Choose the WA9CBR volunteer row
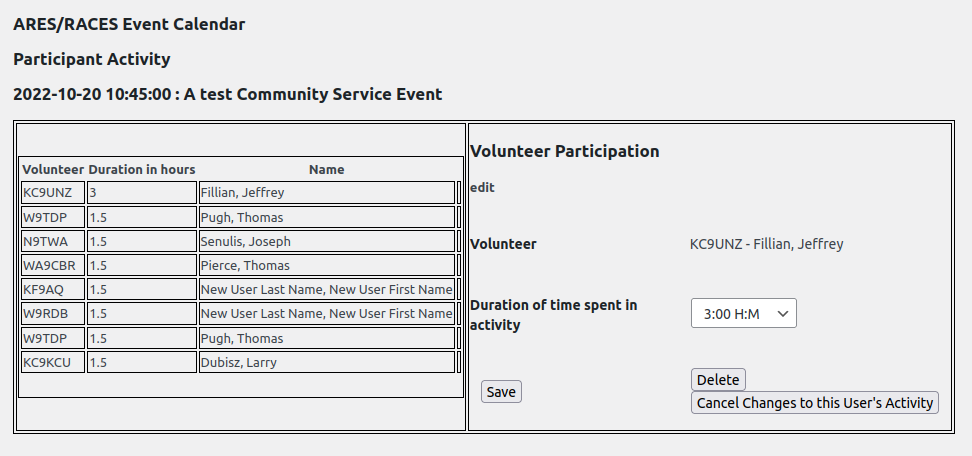972x456 pixels. (x=52, y=265)
